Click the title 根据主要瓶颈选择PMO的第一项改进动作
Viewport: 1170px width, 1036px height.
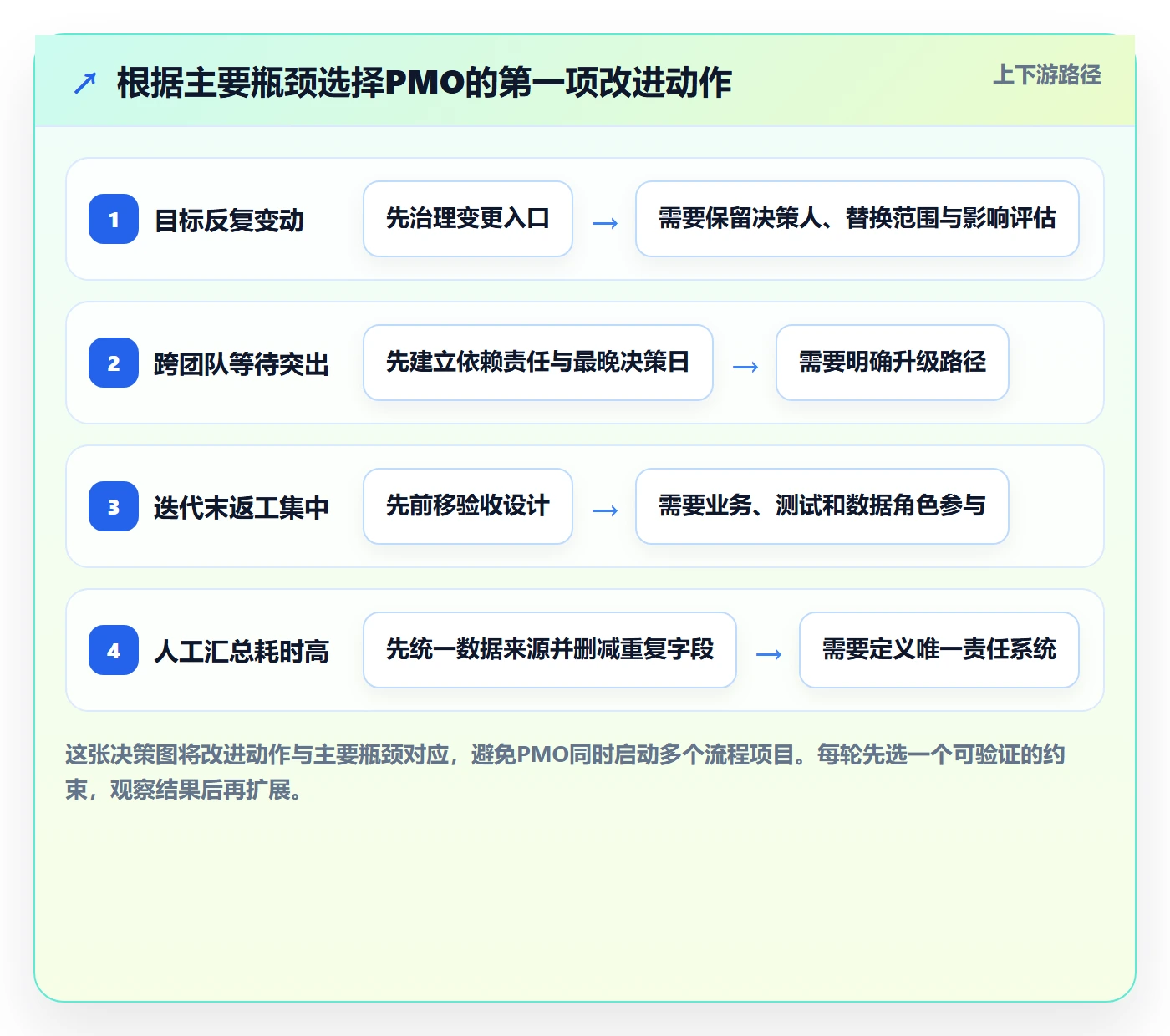425,83
